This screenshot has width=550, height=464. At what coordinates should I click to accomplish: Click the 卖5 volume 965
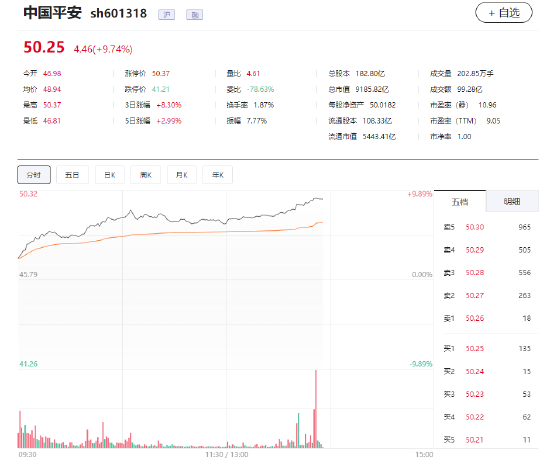[524, 227]
